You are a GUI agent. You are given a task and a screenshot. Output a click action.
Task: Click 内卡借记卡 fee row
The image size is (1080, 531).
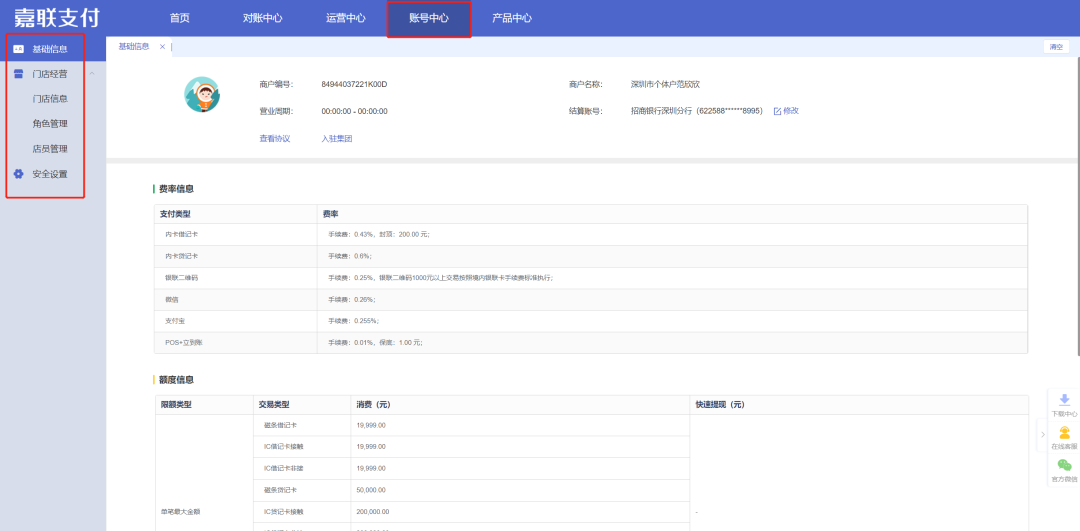pyautogui.click(x=591, y=235)
